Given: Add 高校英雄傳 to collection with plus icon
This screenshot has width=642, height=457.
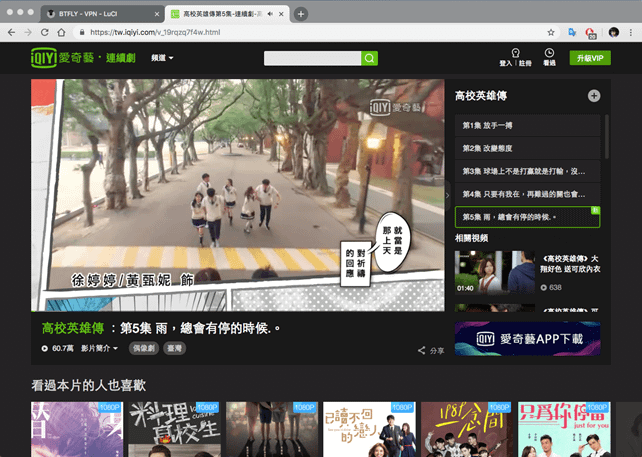Looking at the screenshot, I should tap(594, 96).
